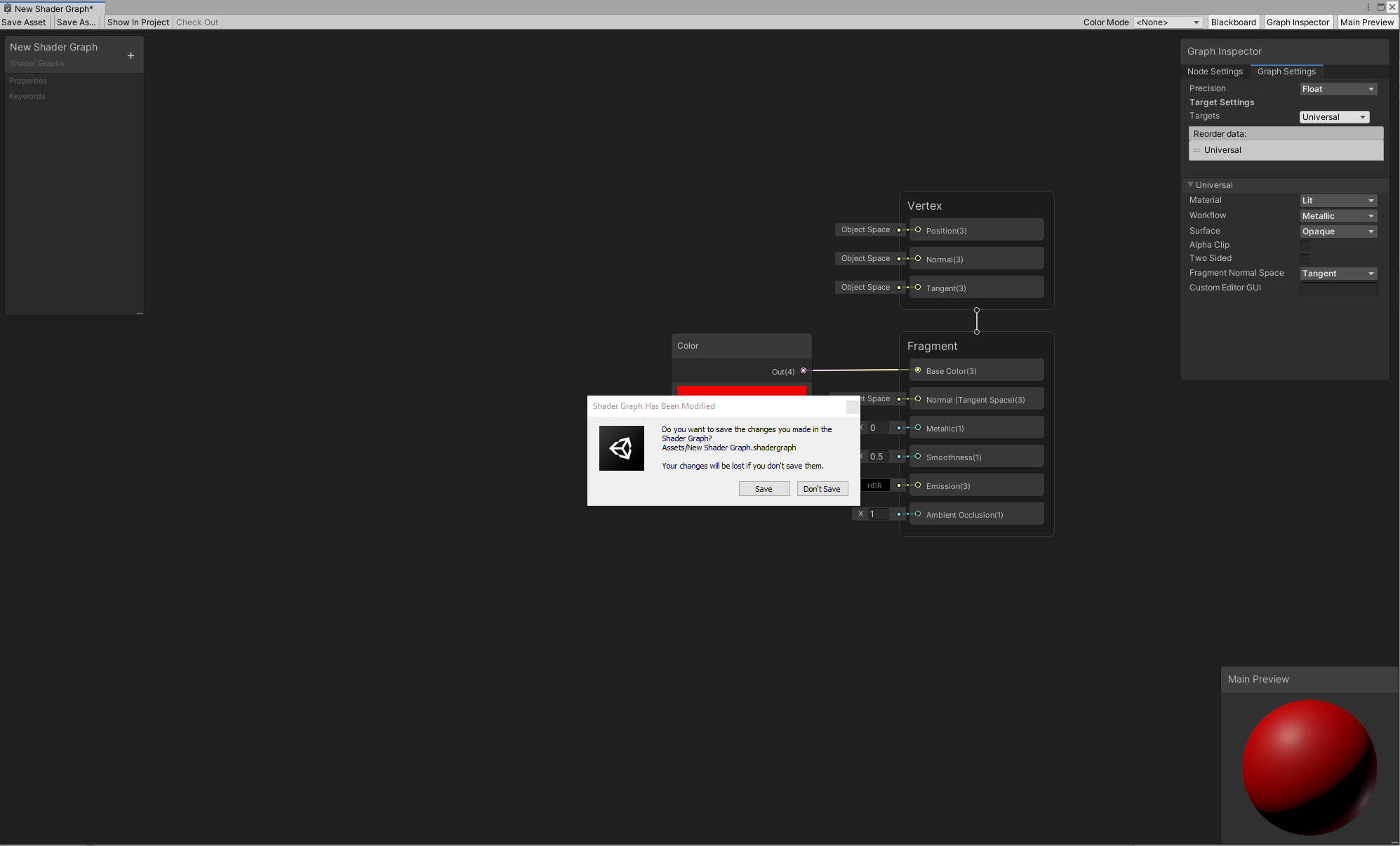The width and height of the screenshot is (1400, 846).
Task: Click the Don't Save button
Action: tap(822, 489)
